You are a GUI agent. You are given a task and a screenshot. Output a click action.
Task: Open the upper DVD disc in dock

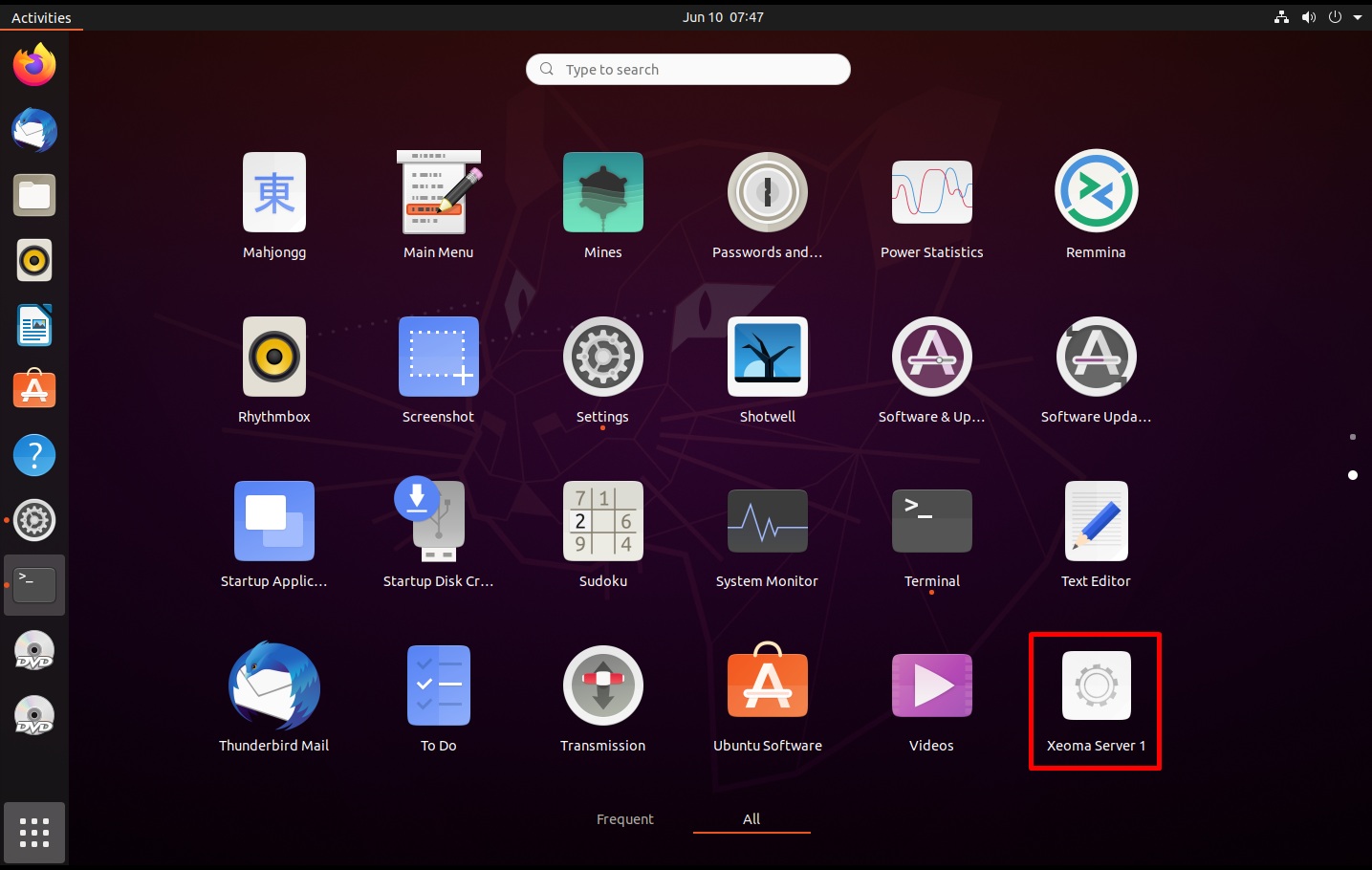click(34, 650)
